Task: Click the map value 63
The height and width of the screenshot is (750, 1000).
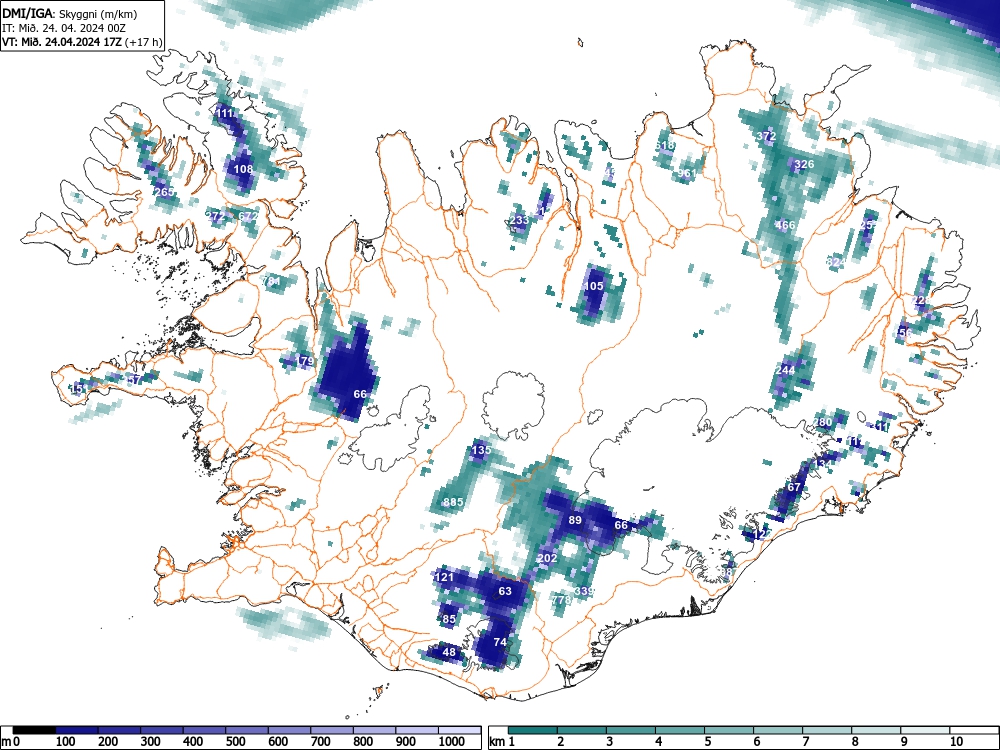Action: (505, 591)
